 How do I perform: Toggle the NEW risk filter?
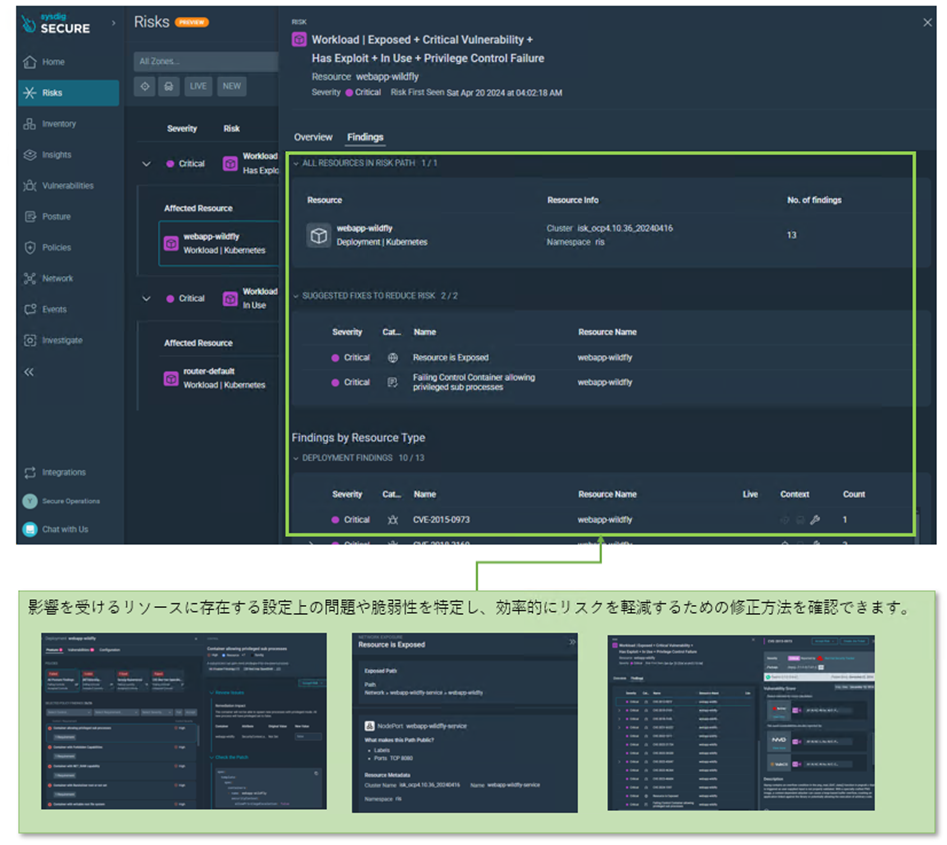coord(232,87)
